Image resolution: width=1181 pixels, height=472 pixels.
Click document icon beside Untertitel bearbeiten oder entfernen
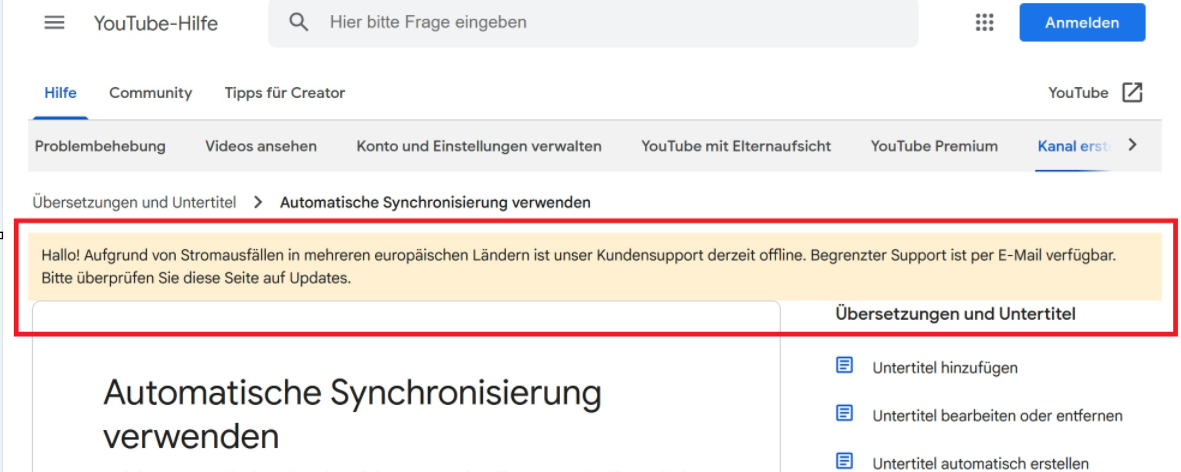[845, 414]
